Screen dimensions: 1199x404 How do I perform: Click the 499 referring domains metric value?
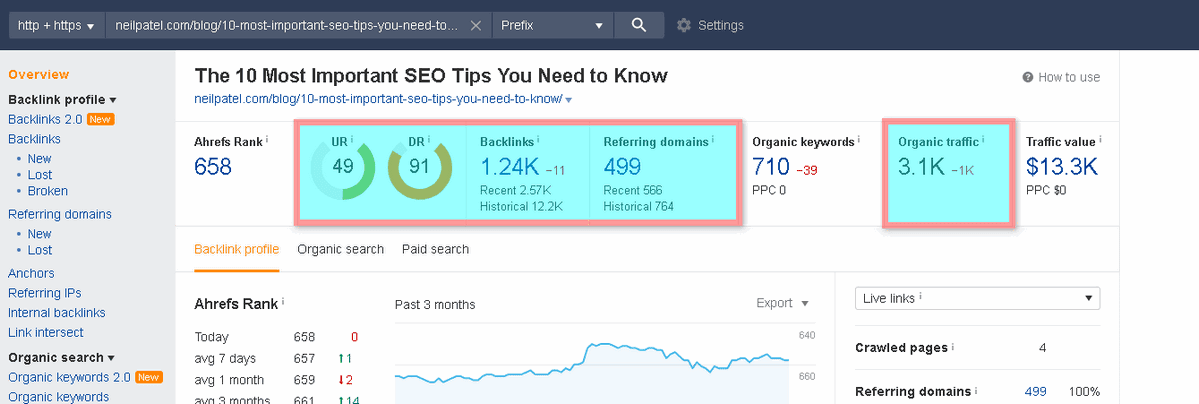click(x=622, y=166)
